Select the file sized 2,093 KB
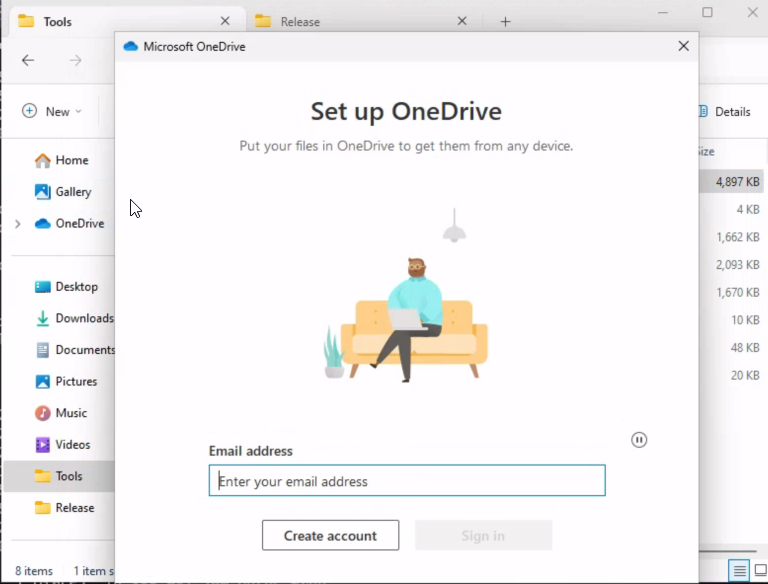This screenshot has width=768, height=584. pyautogui.click(x=738, y=265)
